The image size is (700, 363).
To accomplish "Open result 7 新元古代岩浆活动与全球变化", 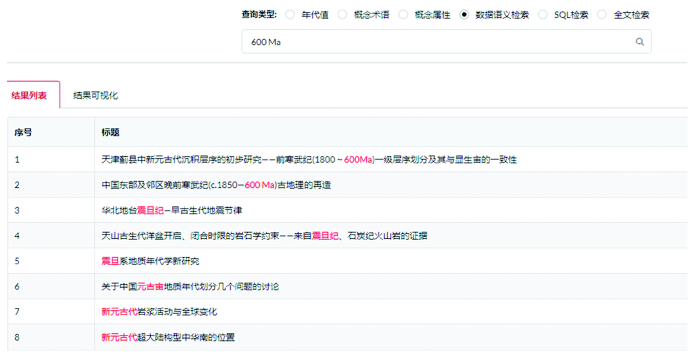I will (x=159, y=312).
